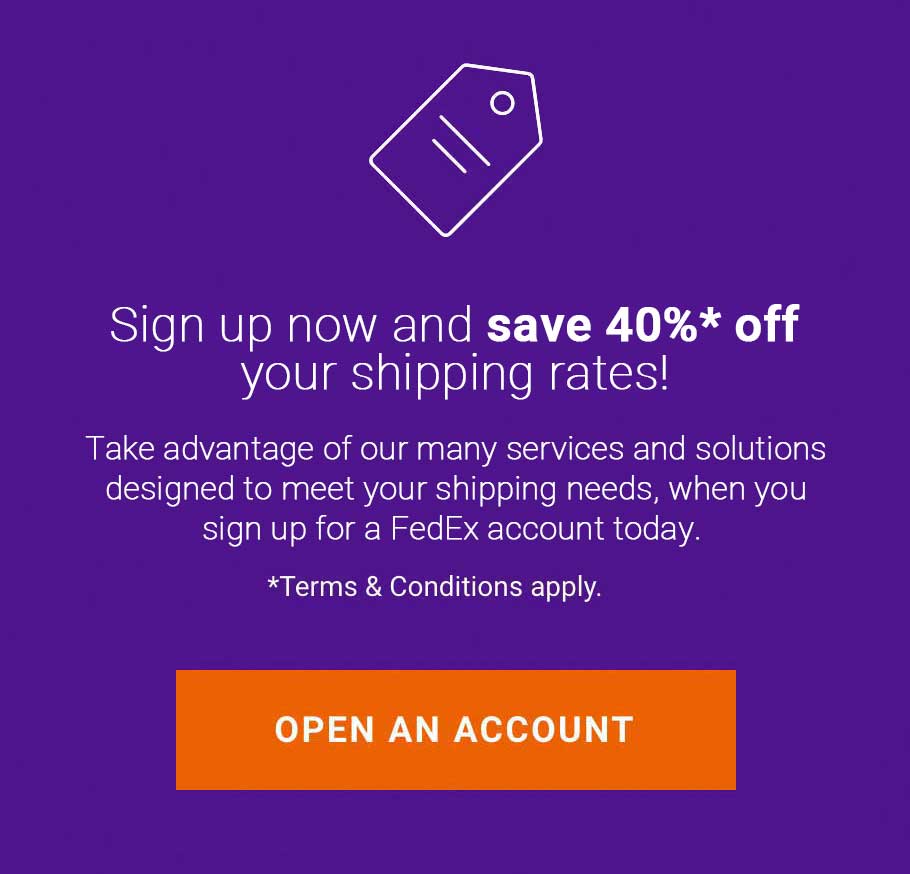The image size is (910, 874).
Task: Click the word "FedEx" in the paragraph
Action: (x=435, y=528)
